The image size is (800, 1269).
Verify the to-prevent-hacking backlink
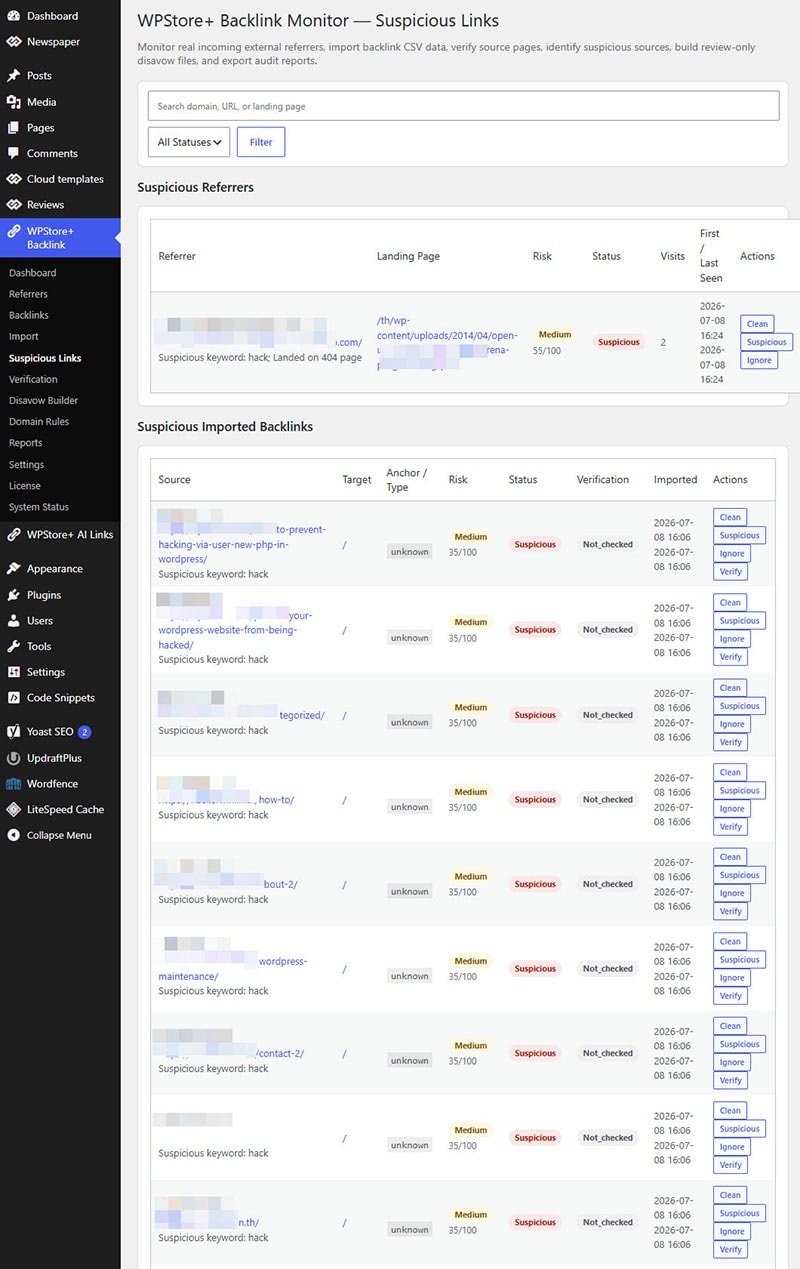click(730, 572)
